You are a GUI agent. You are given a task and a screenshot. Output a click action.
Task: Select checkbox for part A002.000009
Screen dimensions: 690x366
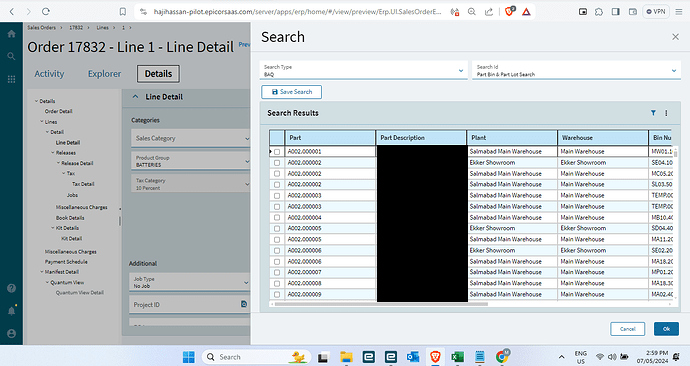[x=277, y=295]
